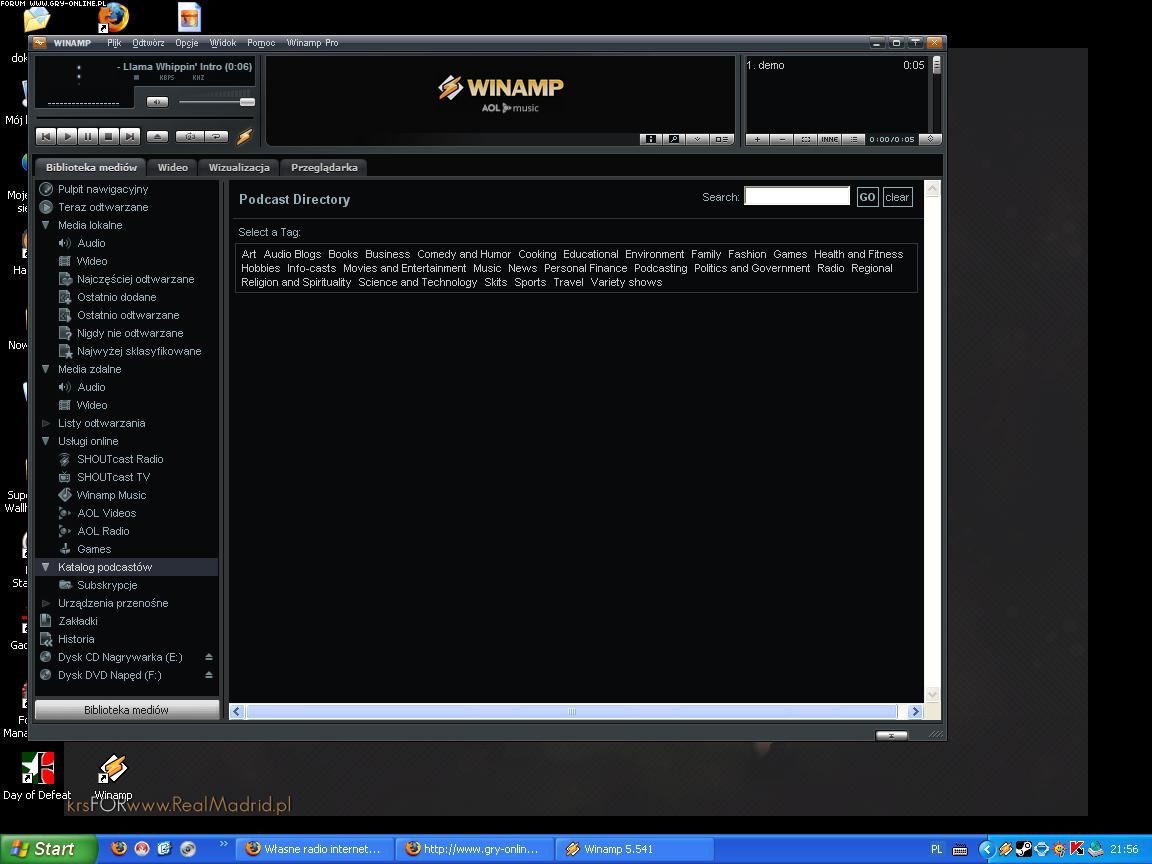The height and width of the screenshot is (864, 1152).
Task: Click the magnifier icon in display panel
Action: point(674,139)
